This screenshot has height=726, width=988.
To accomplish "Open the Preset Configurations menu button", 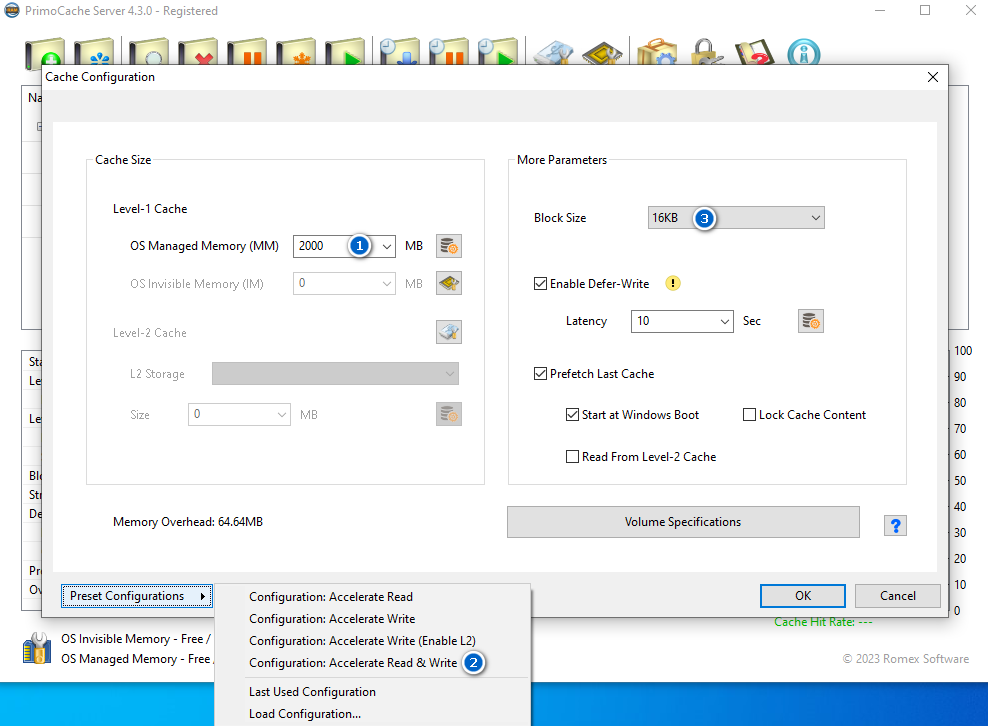I will (x=137, y=596).
